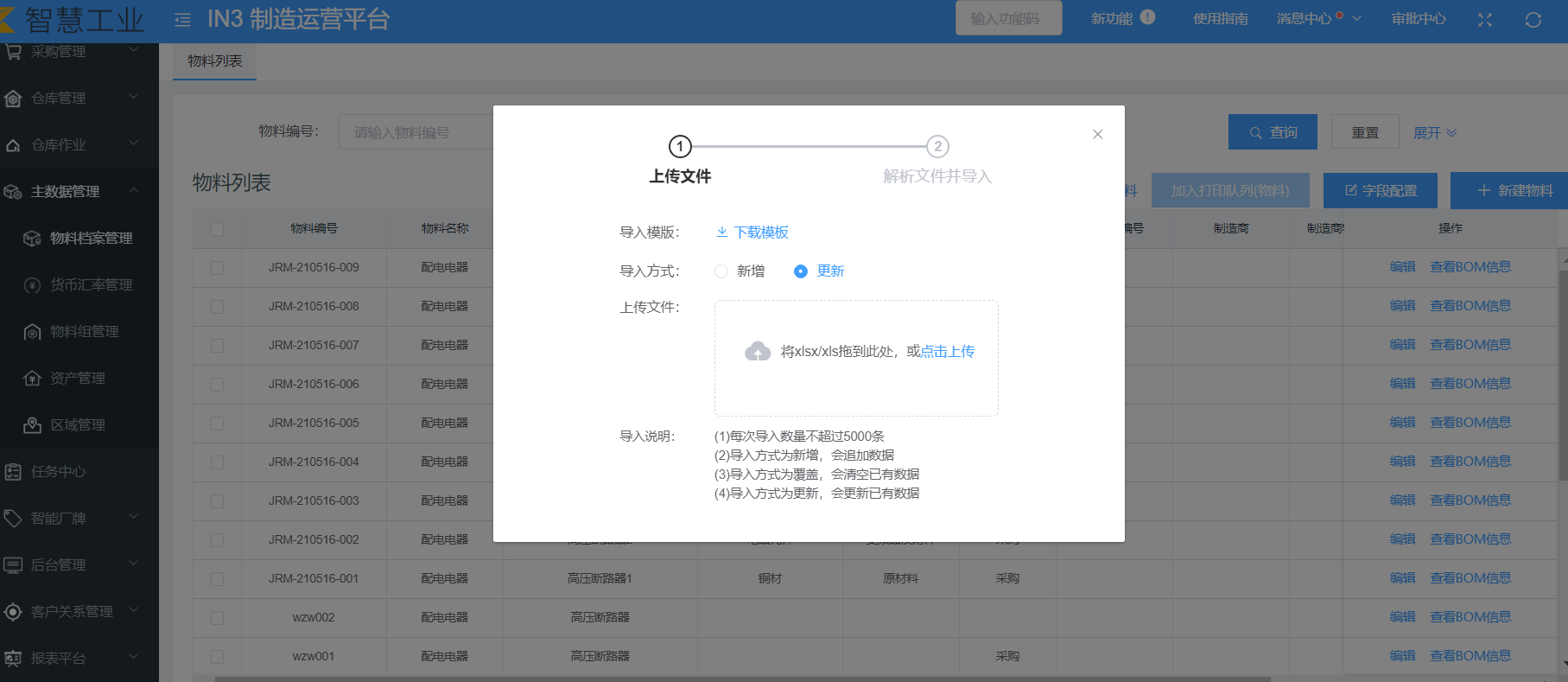Click the 货币汇率管理 currency icon
The image size is (1568, 682).
click(x=32, y=285)
